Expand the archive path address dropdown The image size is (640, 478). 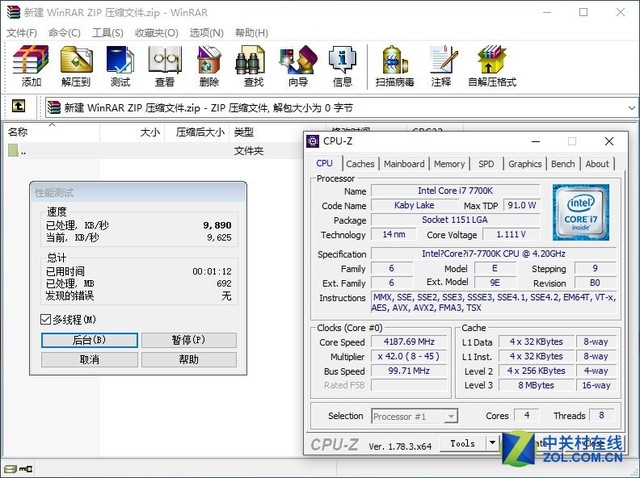631,108
